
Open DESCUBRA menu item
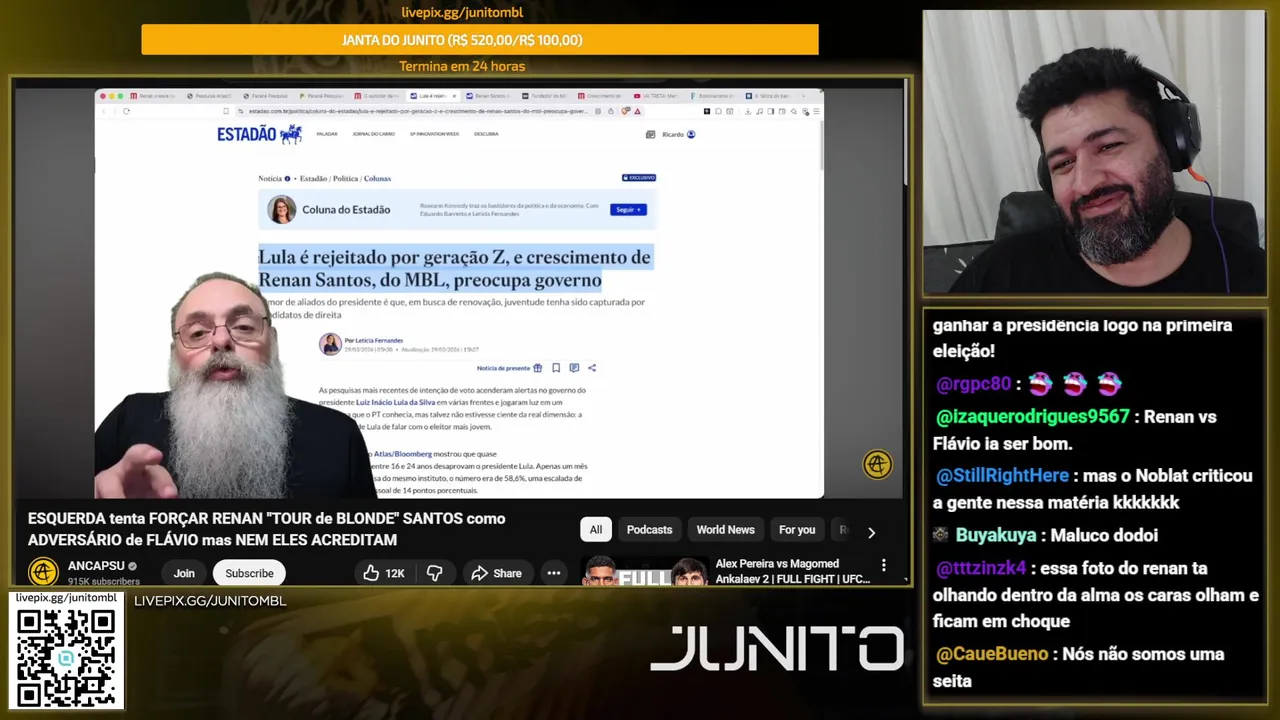coord(486,134)
